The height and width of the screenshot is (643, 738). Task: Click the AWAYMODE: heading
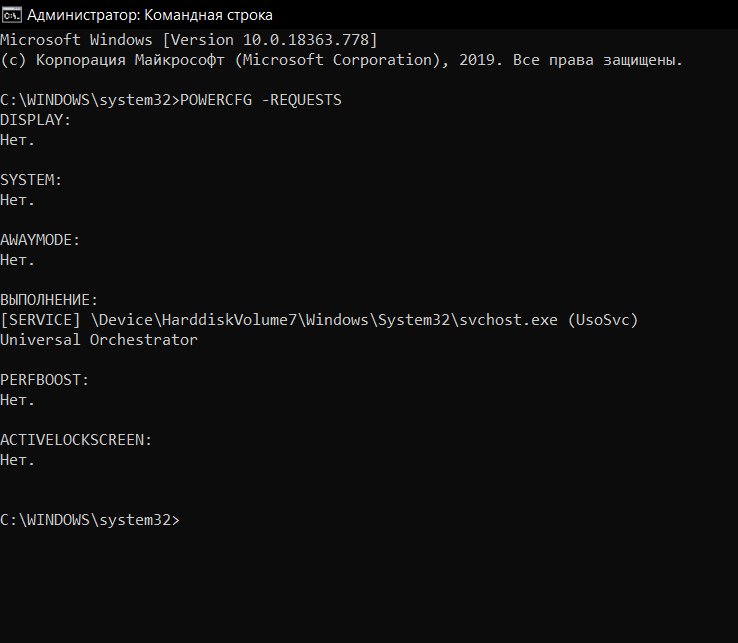(40, 240)
